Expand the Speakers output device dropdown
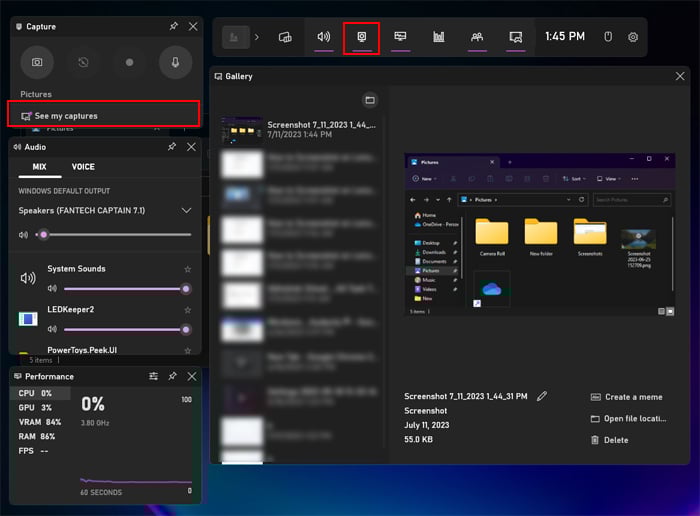The height and width of the screenshot is (516, 700). [x=186, y=210]
